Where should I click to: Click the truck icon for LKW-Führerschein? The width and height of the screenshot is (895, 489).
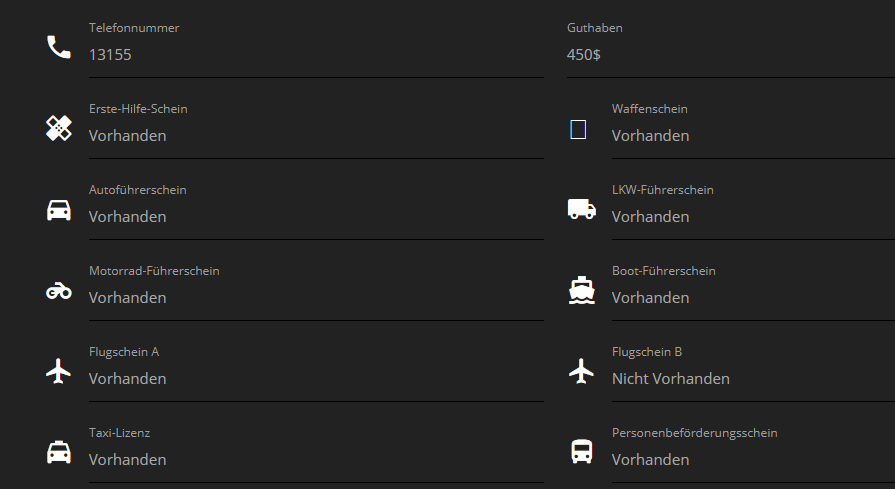581,209
